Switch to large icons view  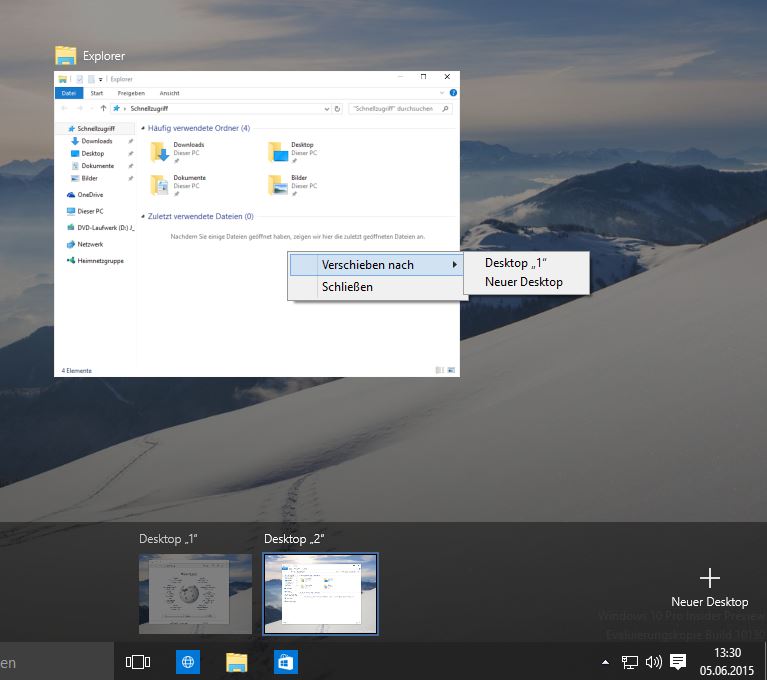pyautogui.click(x=451, y=370)
